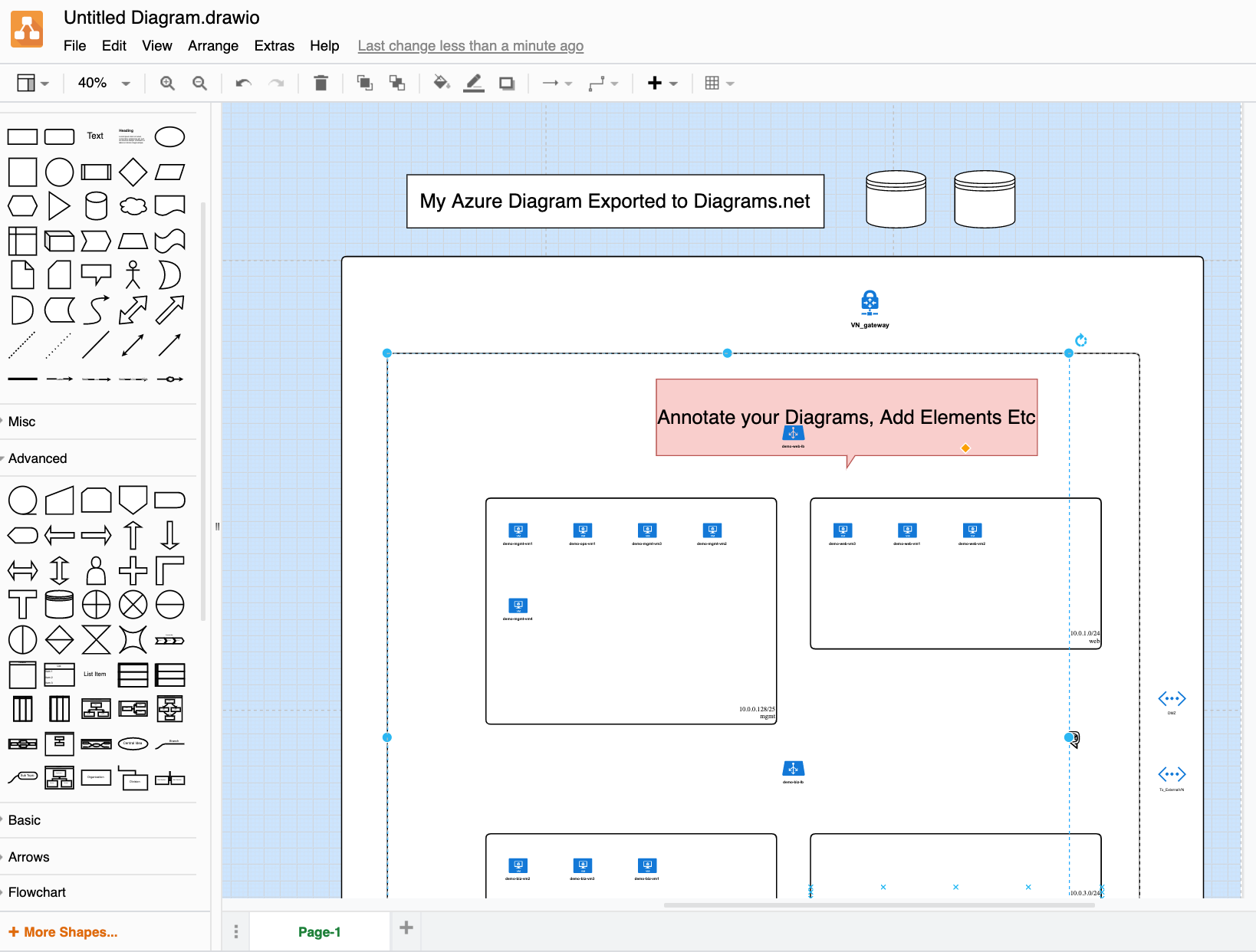The image size is (1256, 952).
Task: Click the Last change status link
Action: point(470,46)
